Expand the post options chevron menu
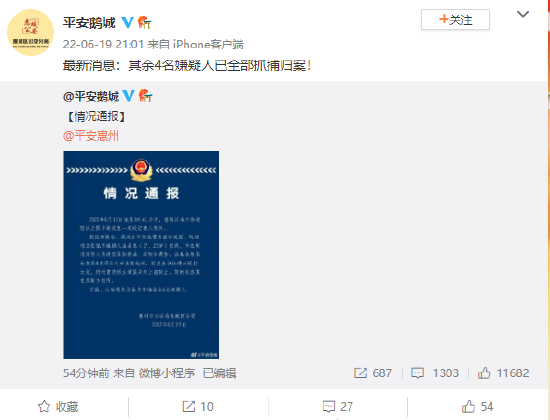Image resolution: width=550 pixels, height=420 pixels. pyautogui.click(x=523, y=14)
